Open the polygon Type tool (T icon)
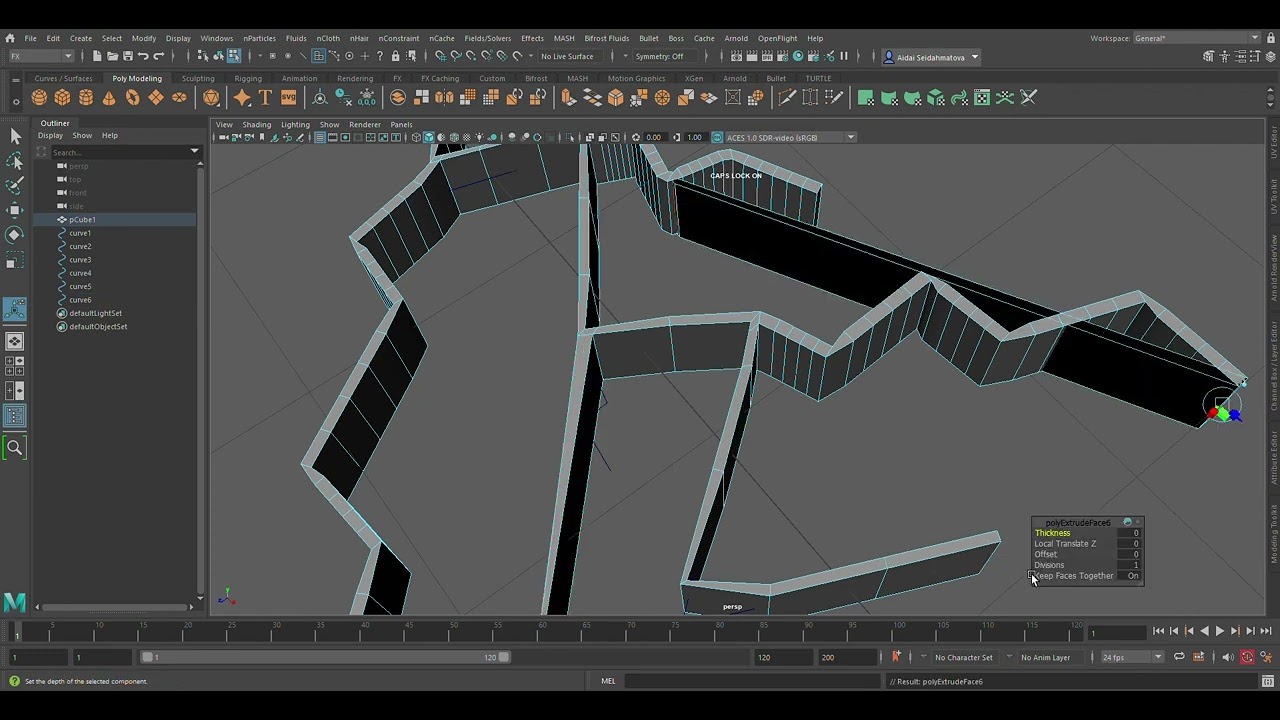 click(265, 97)
